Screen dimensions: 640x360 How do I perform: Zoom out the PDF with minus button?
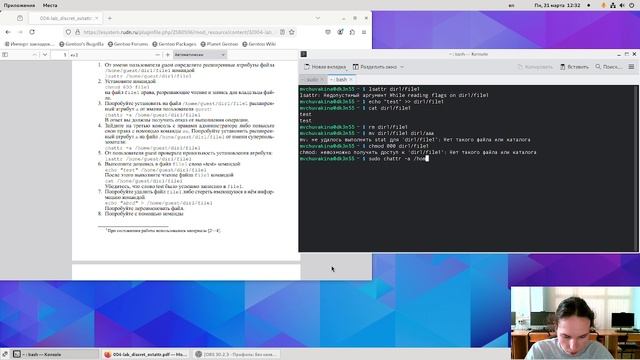click(x=158, y=55)
